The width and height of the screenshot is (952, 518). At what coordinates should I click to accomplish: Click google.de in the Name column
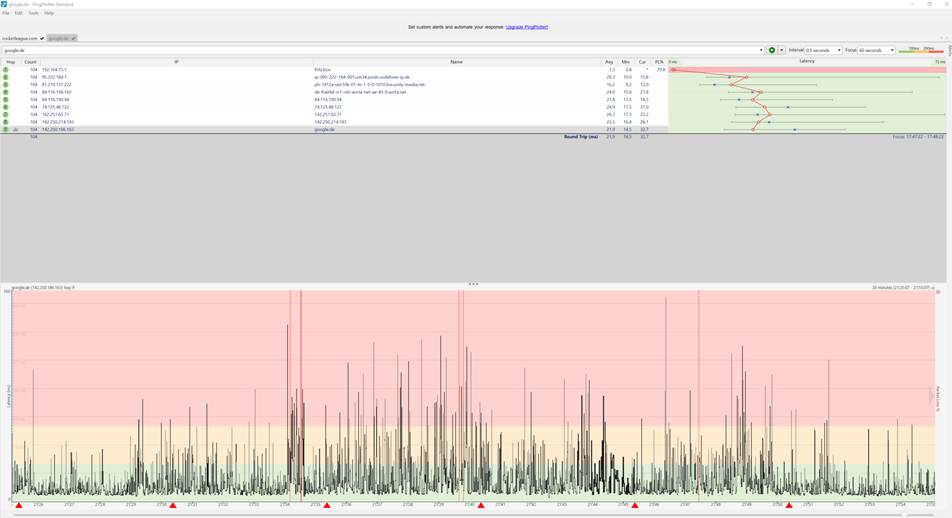(324, 129)
